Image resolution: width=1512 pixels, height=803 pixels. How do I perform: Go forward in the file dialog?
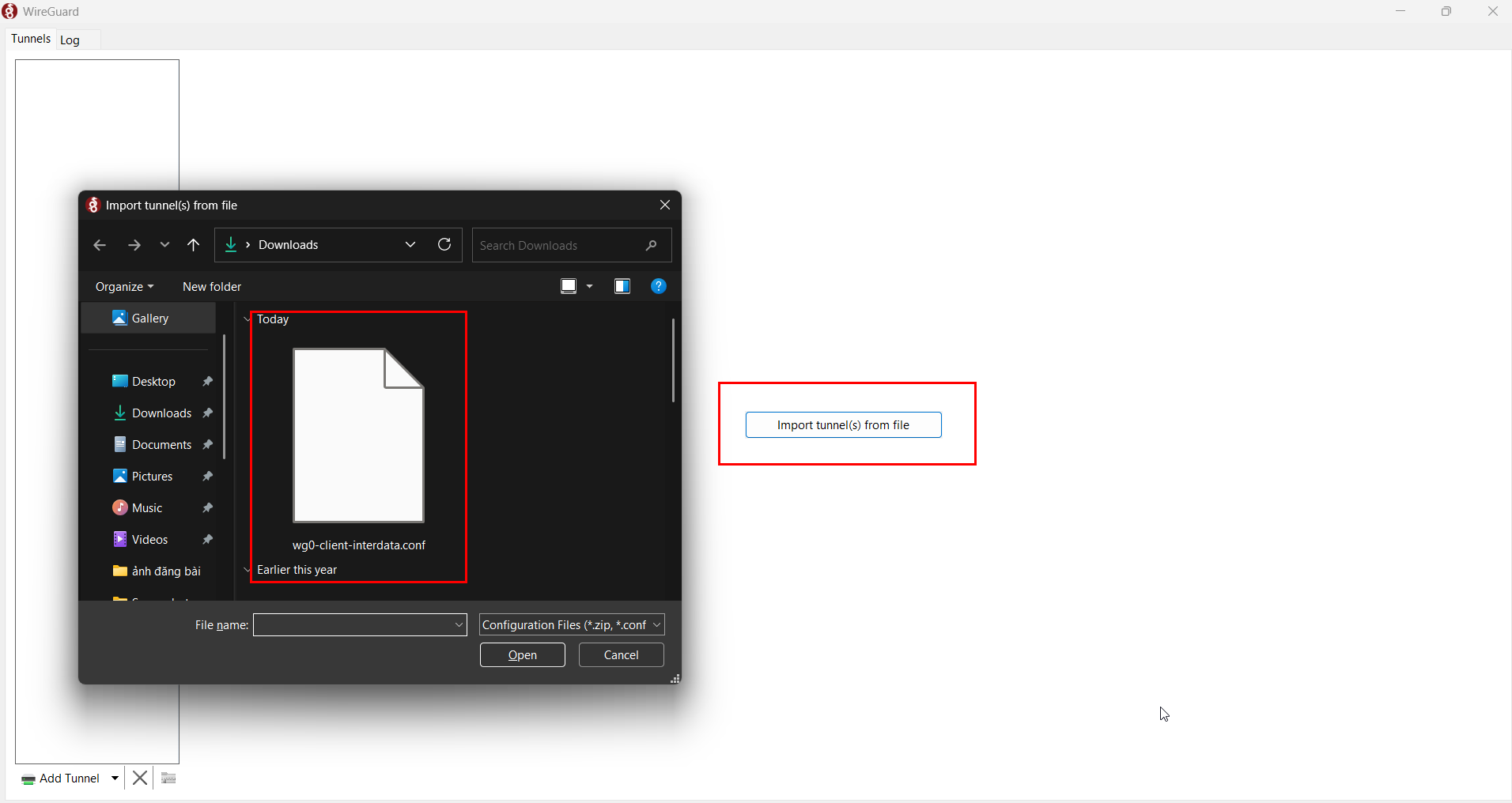[134, 245]
